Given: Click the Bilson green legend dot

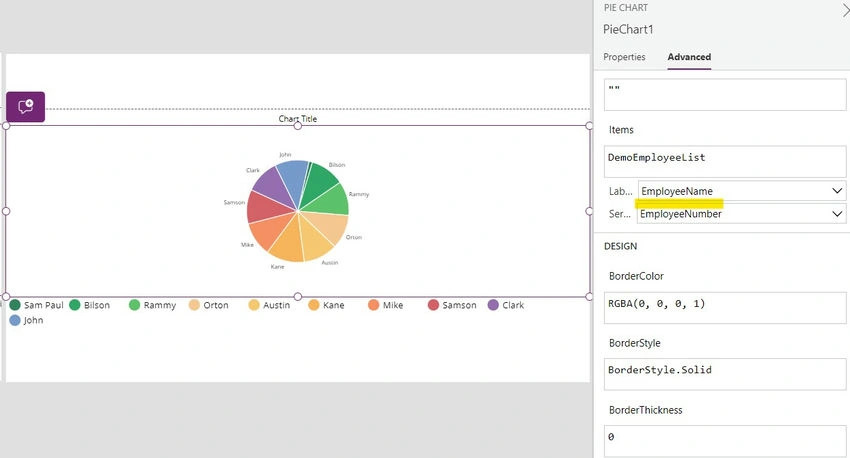Looking at the screenshot, I should 75,305.
